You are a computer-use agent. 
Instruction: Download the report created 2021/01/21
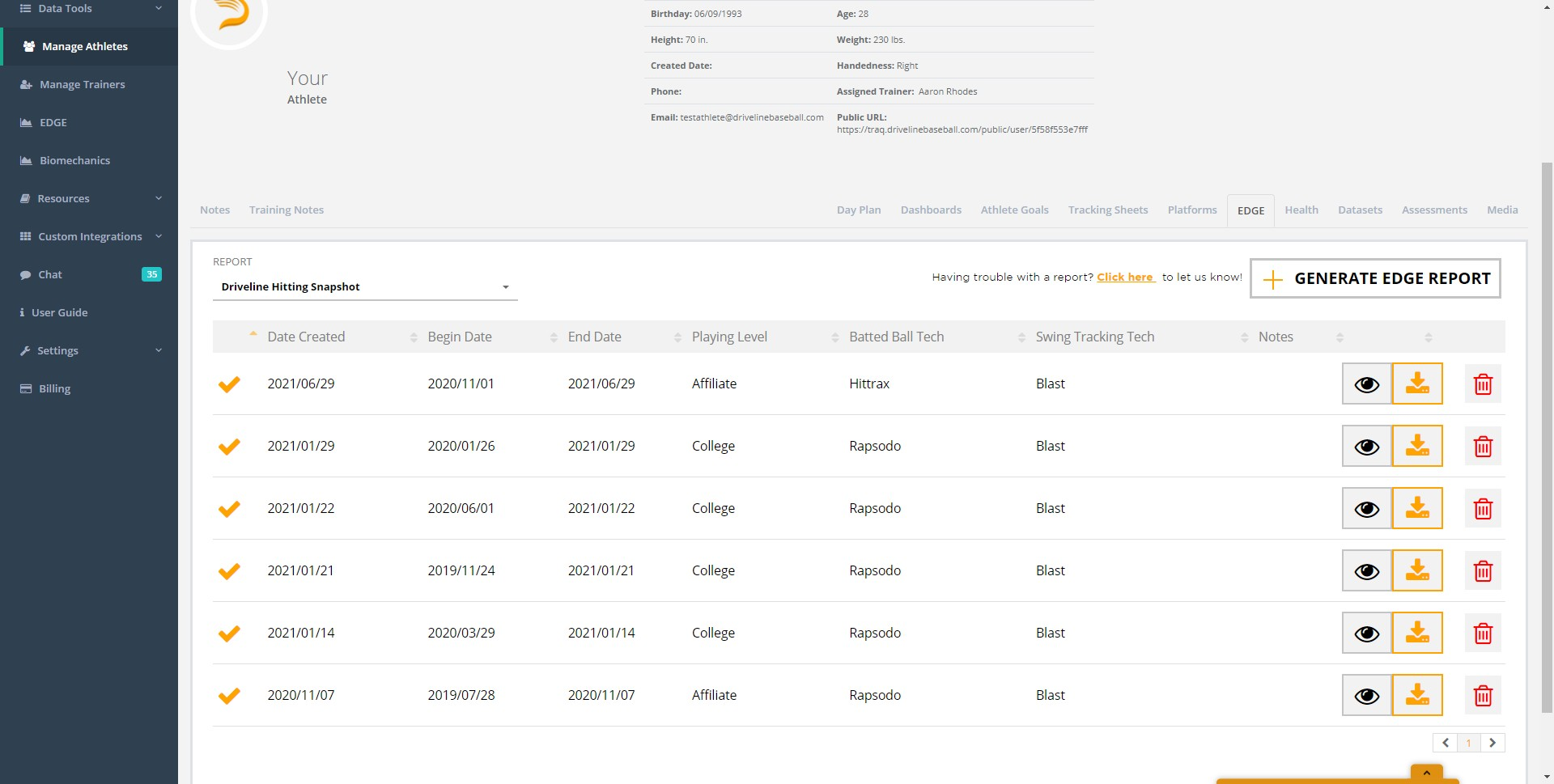click(x=1417, y=570)
